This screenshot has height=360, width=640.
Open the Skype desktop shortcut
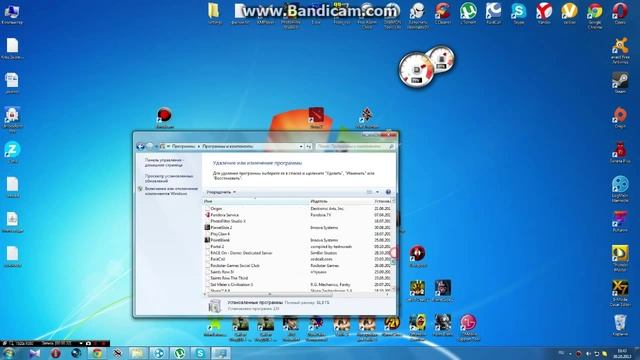coord(518,13)
